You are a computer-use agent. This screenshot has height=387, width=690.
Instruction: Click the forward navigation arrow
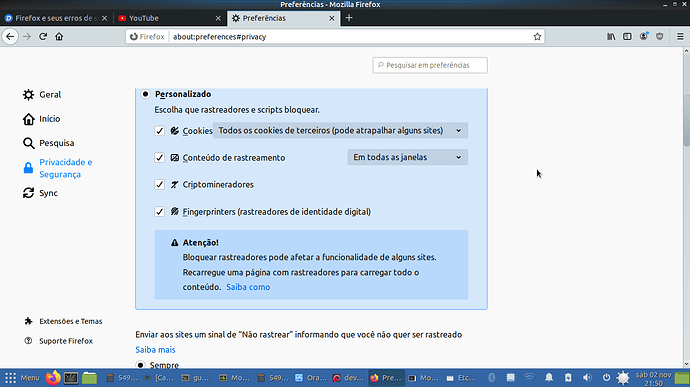(27, 37)
